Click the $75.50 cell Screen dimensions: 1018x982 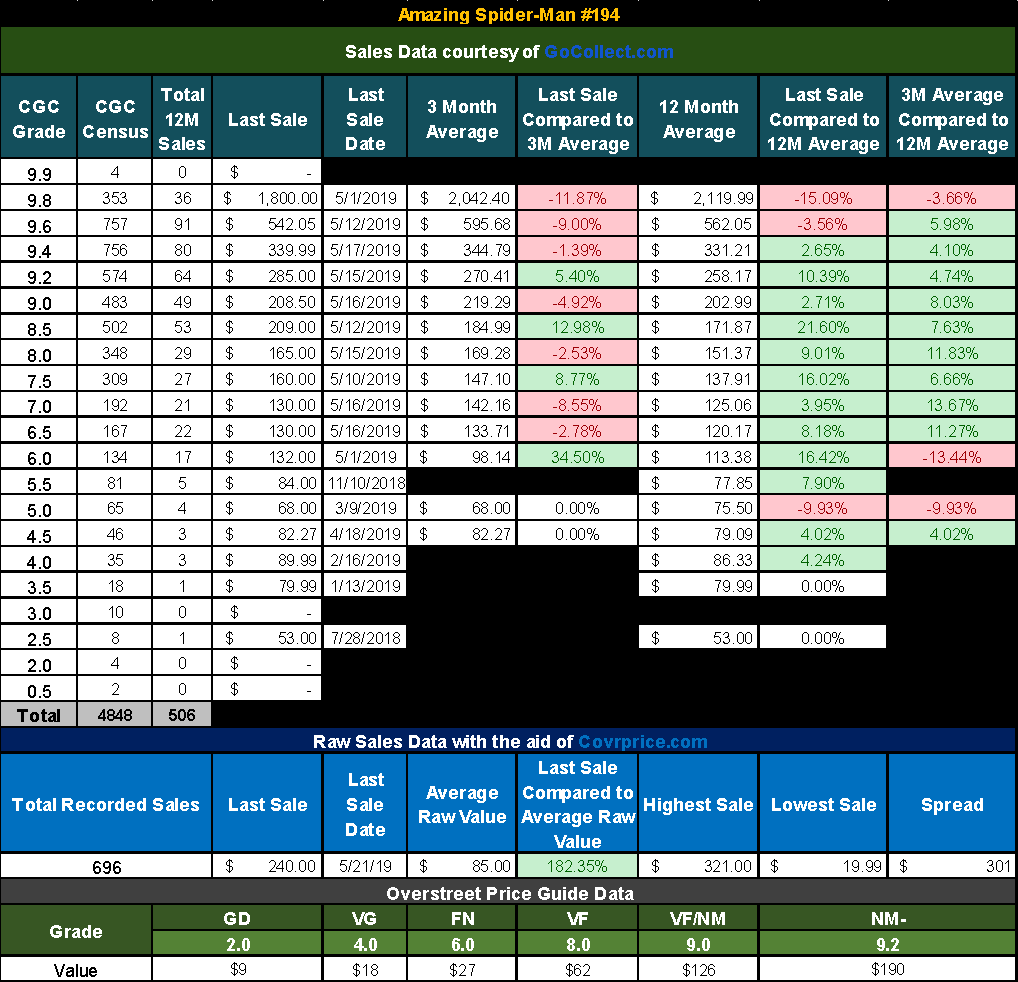[699, 508]
